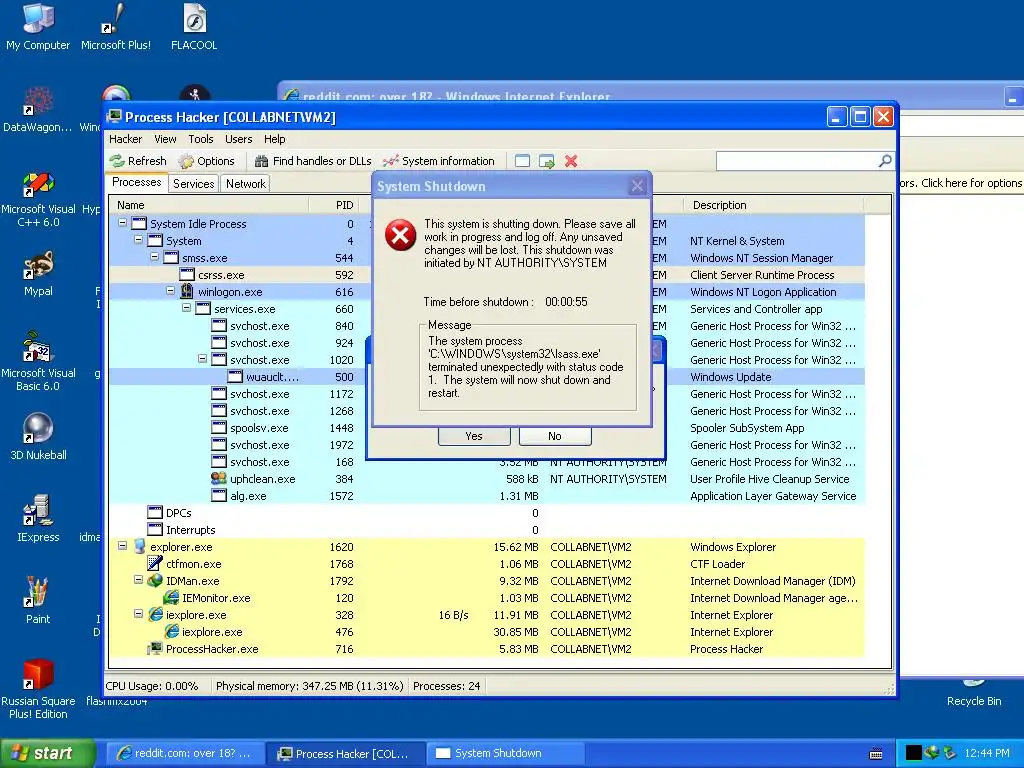
Task: Open the Help menu
Action: (x=274, y=139)
